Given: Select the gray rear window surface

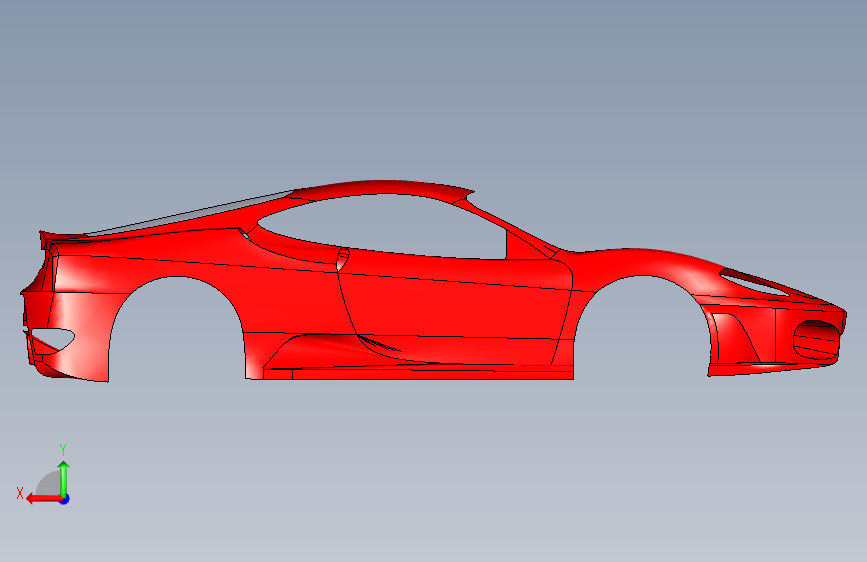Looking at the screenshot, I should click(191, 213).
